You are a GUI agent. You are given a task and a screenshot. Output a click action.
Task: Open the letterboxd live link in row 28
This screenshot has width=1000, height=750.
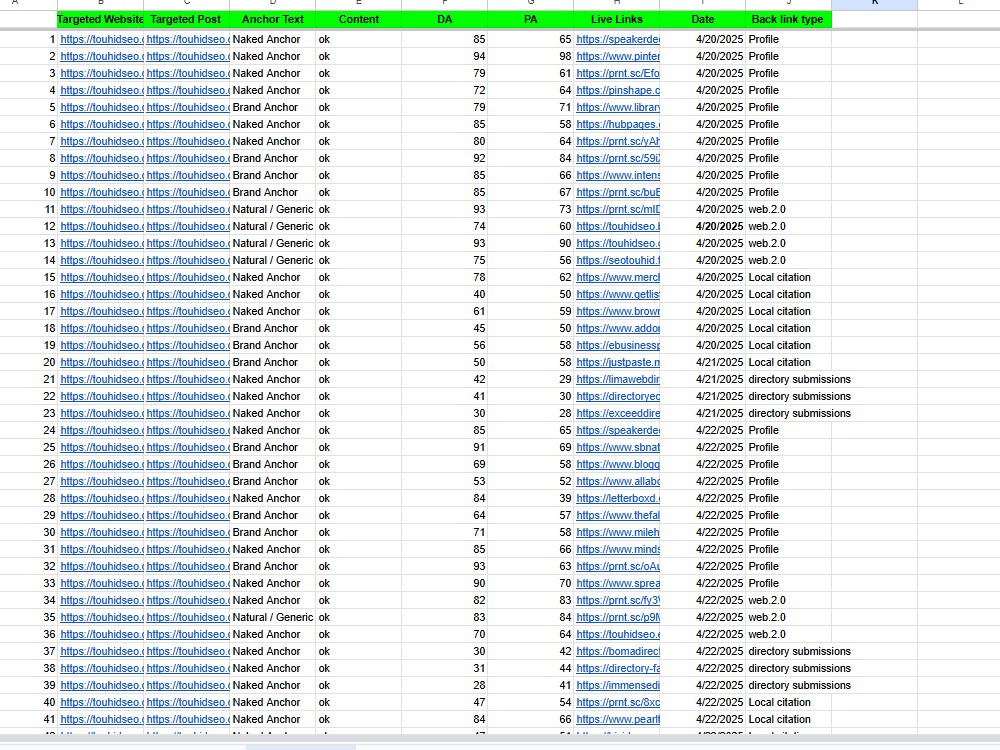click(618, 498)
